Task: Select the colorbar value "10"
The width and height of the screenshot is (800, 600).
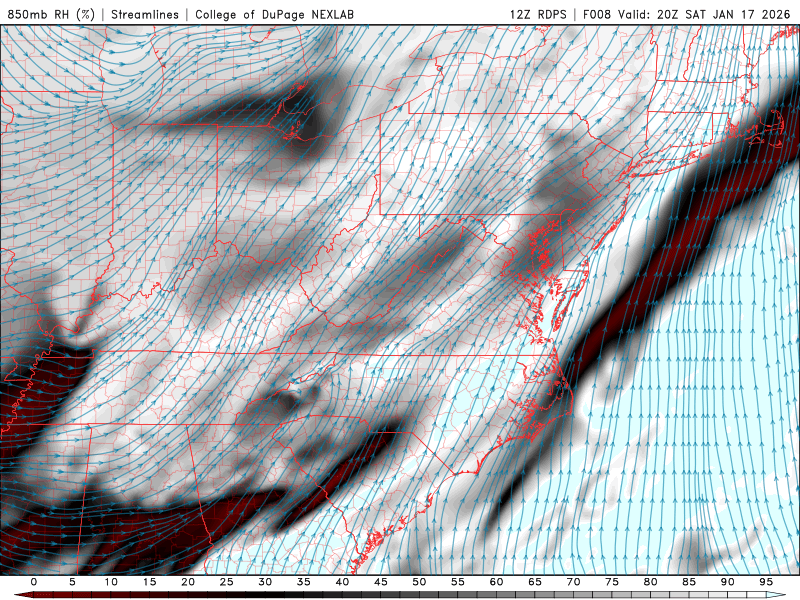Action: pos(111,582)
